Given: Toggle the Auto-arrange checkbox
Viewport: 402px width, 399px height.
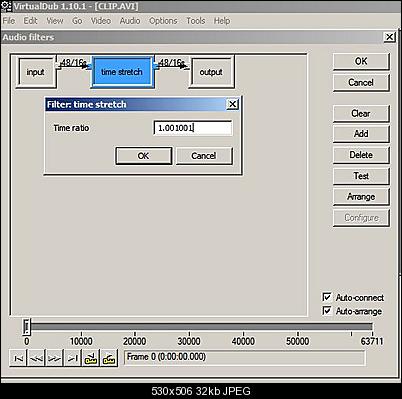Looking at the screenshot, I should [327, 311].
